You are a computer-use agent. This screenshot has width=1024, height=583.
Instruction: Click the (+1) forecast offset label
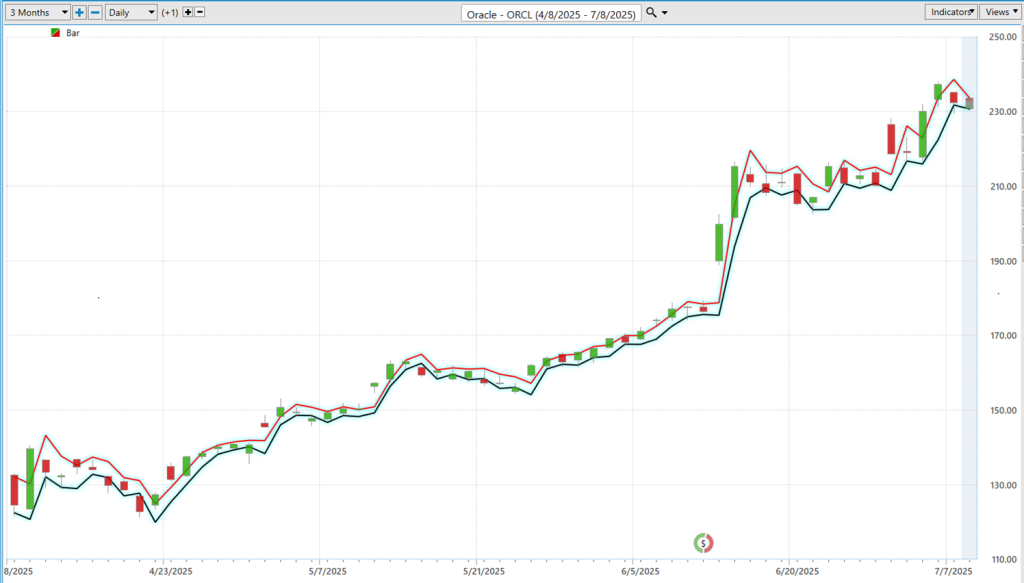(170, 12)
